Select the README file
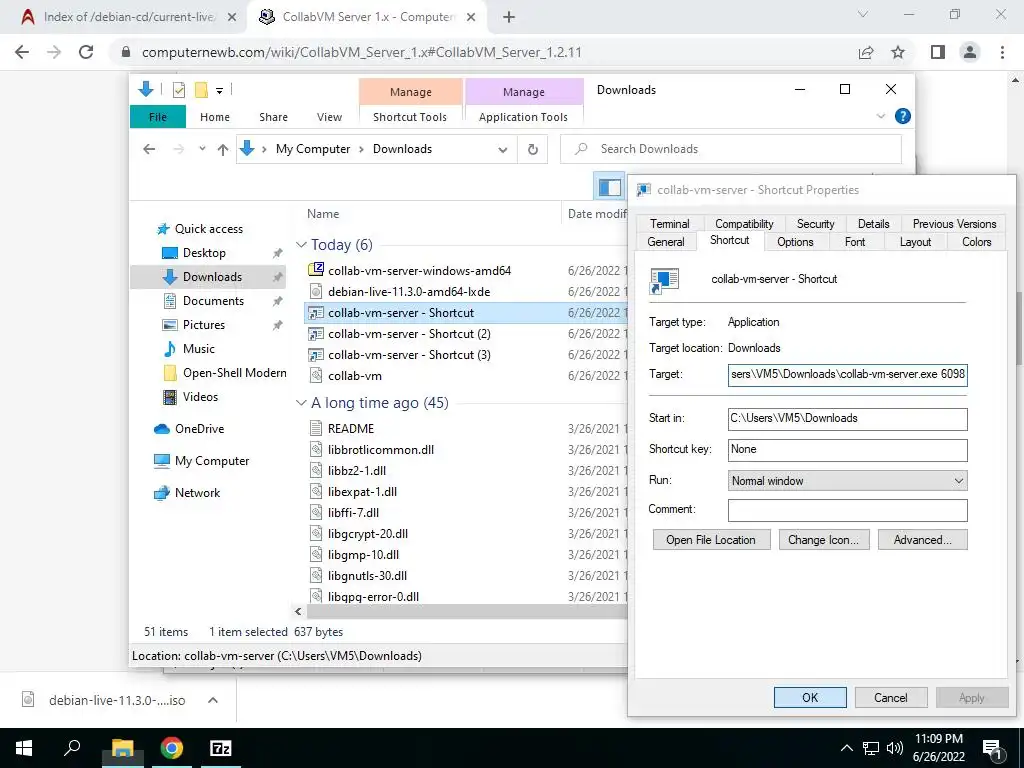This screenshot has height=768, width=1024. pyautogui.click(x=351, y=428)
